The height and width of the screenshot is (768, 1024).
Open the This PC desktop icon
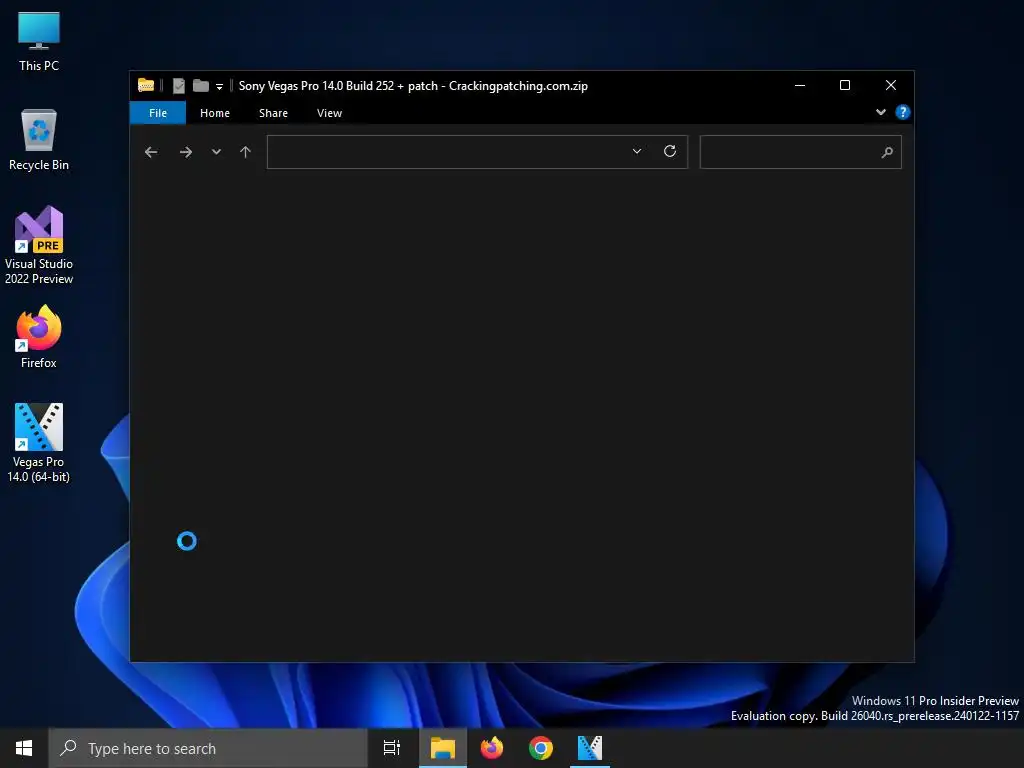pyautogui.click(x=39, y=40)
